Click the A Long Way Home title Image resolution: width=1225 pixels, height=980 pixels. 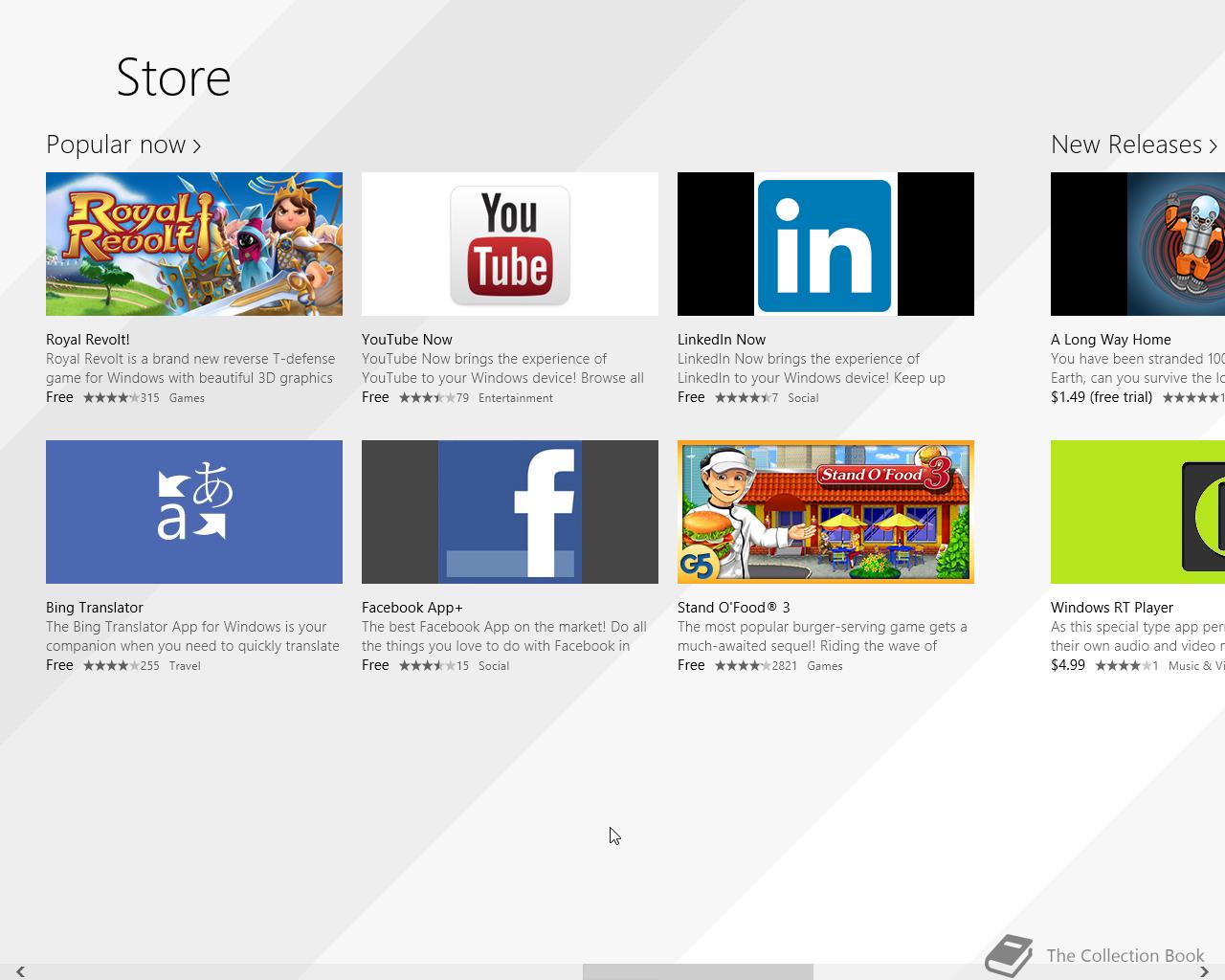(1111, 340)
